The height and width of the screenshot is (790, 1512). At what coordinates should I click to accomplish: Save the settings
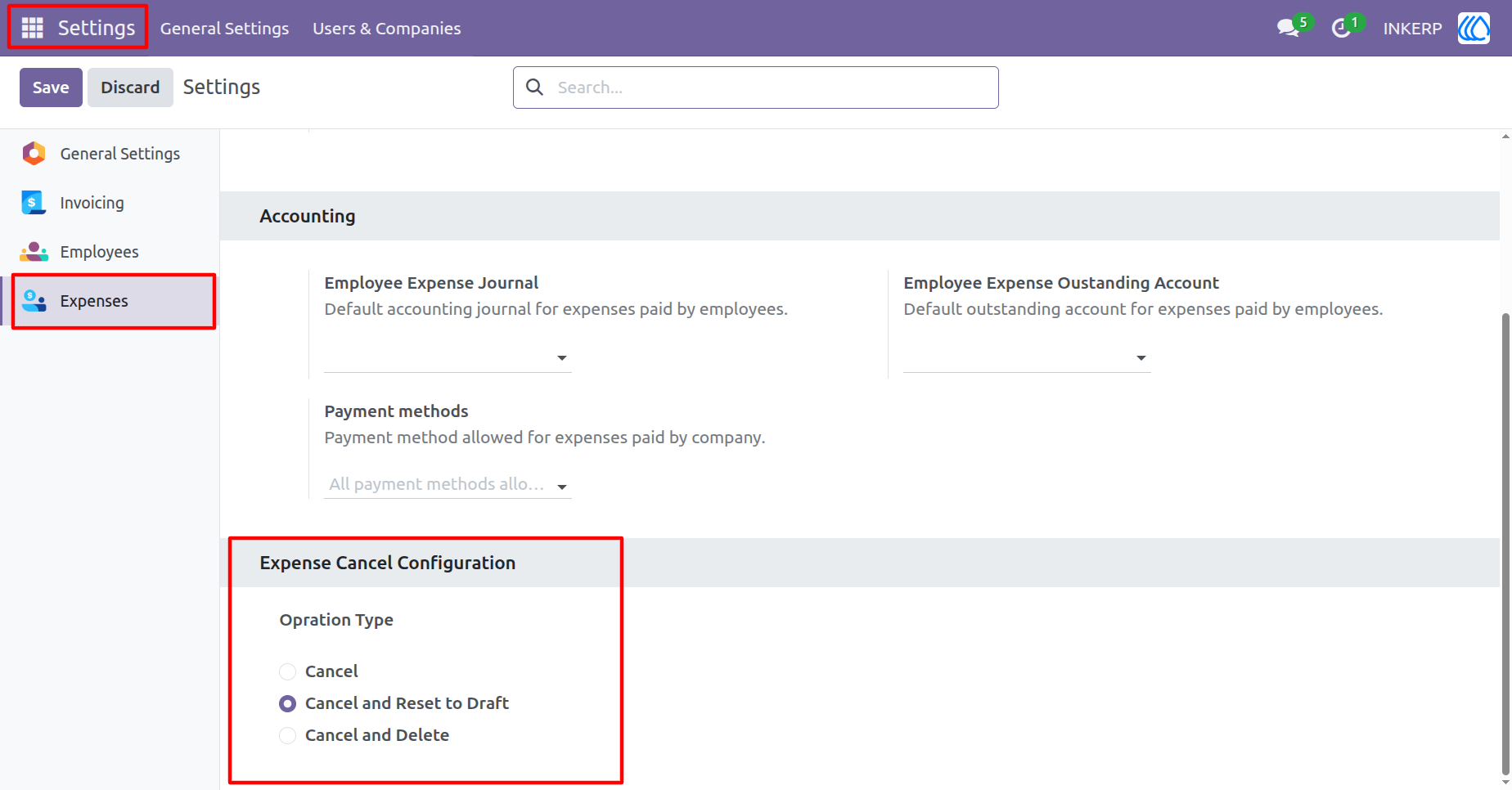pyautogui.click(x=51, y=87)
